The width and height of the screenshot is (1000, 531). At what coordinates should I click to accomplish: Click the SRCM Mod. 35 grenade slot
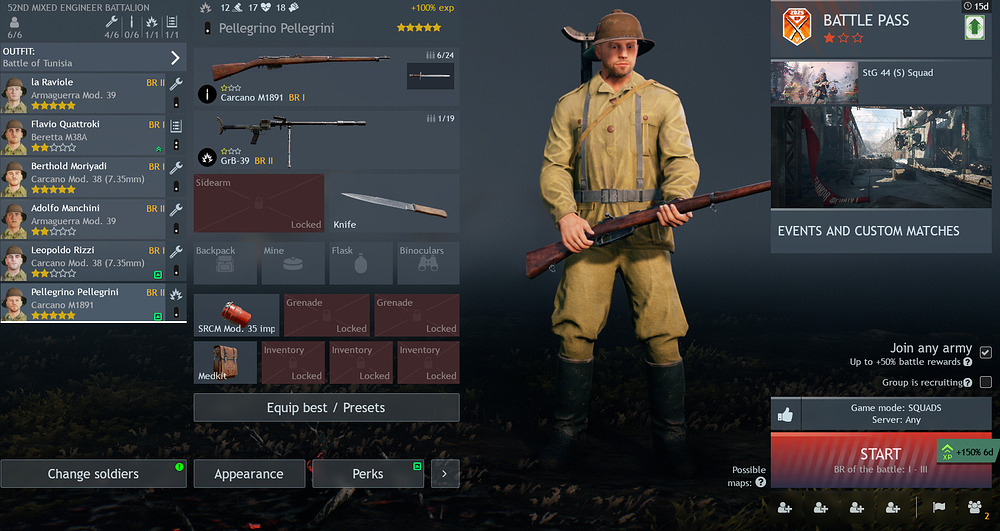pos(237,315)
